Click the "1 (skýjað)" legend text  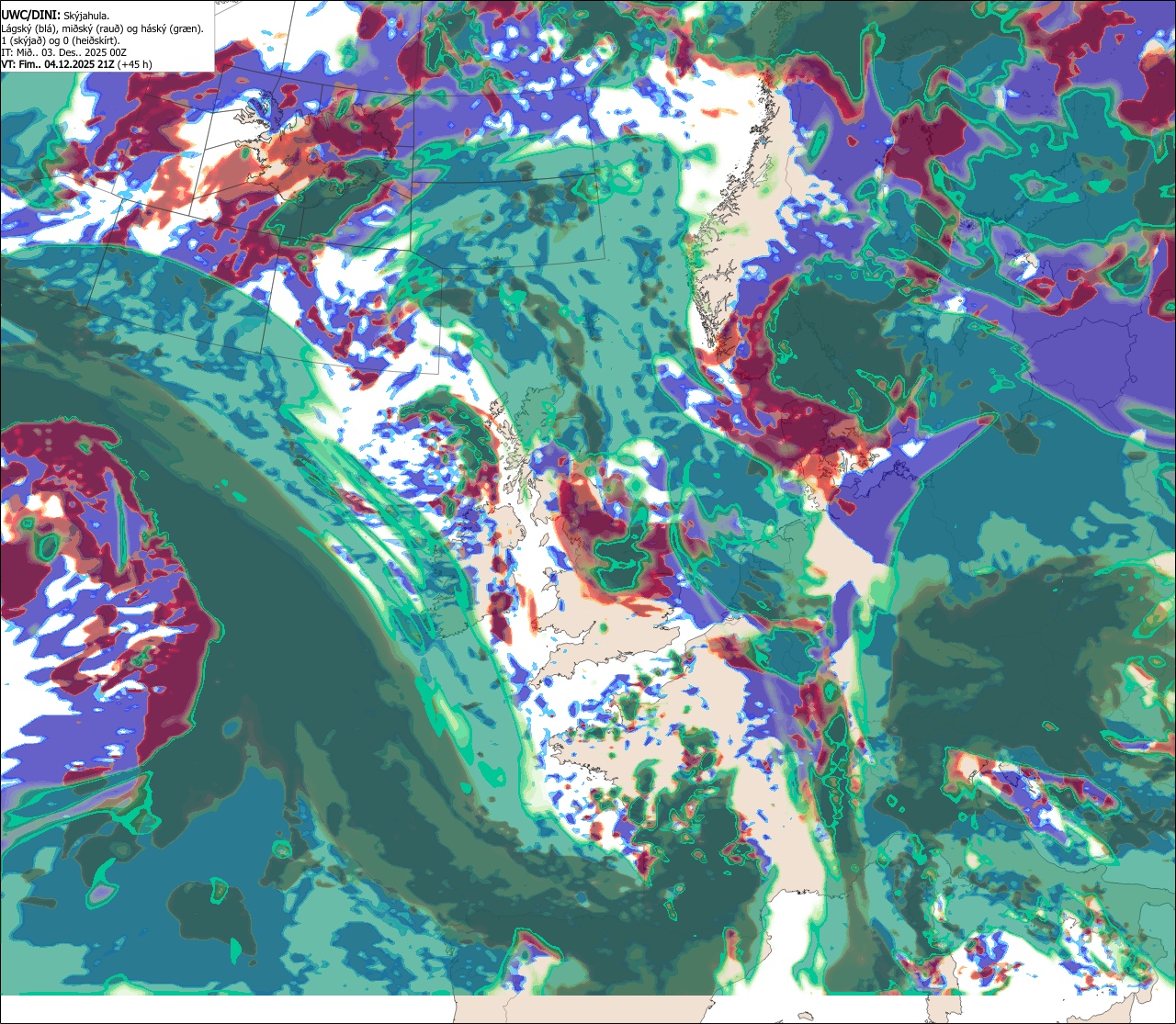[x=23, y=41]
